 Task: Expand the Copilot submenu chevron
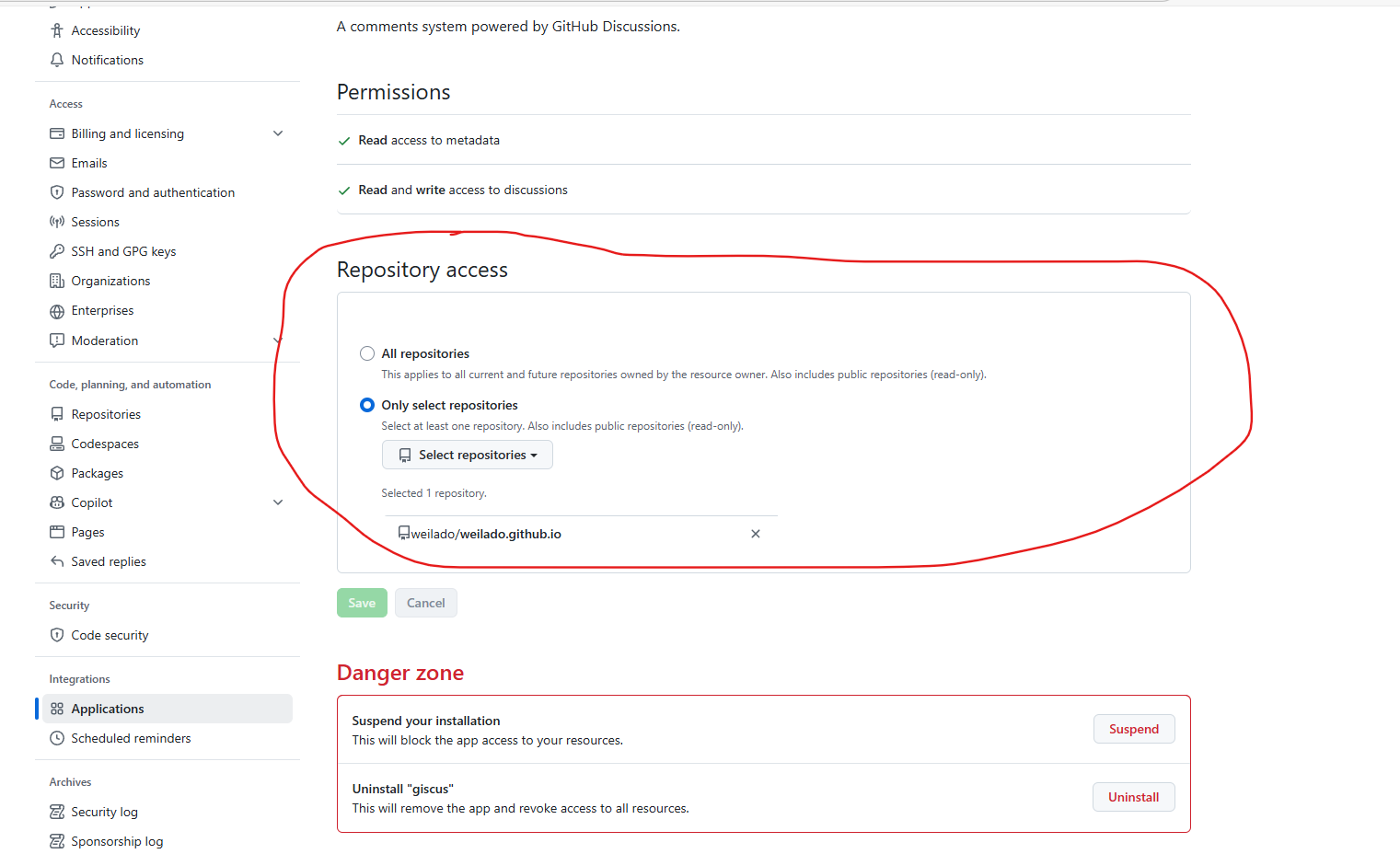tap(278, 502)
